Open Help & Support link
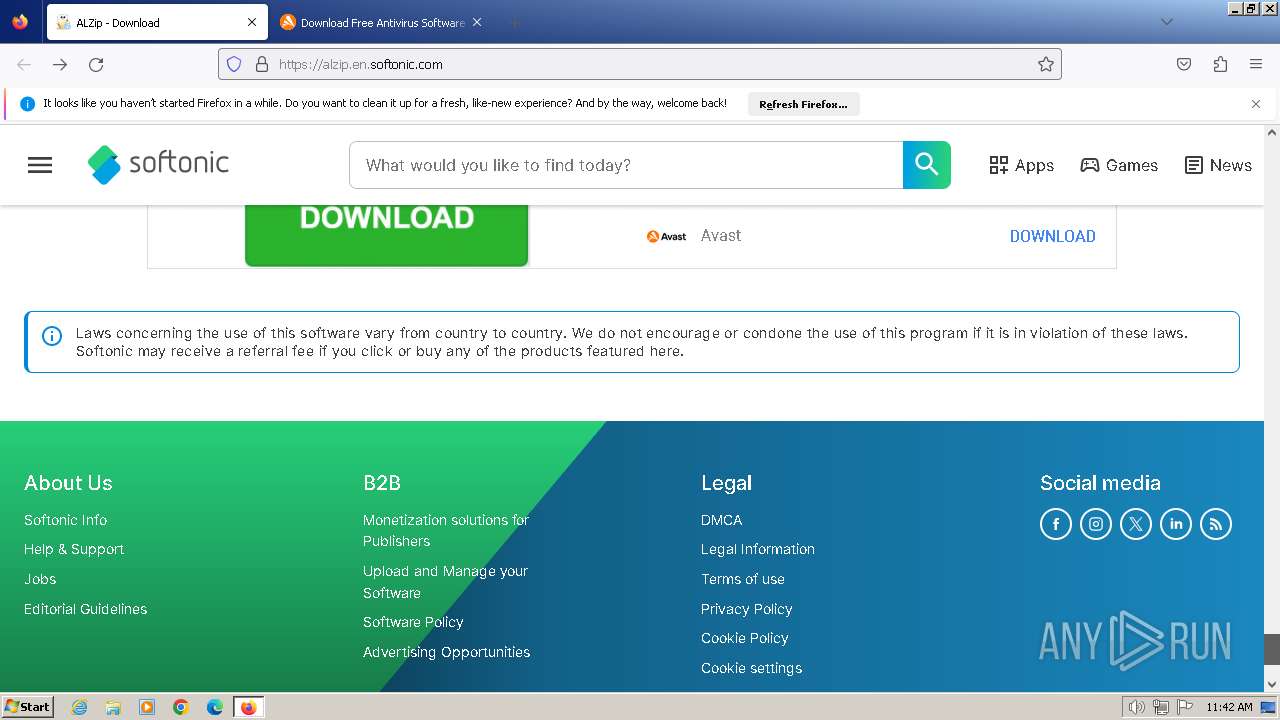 tap(74, 549)
